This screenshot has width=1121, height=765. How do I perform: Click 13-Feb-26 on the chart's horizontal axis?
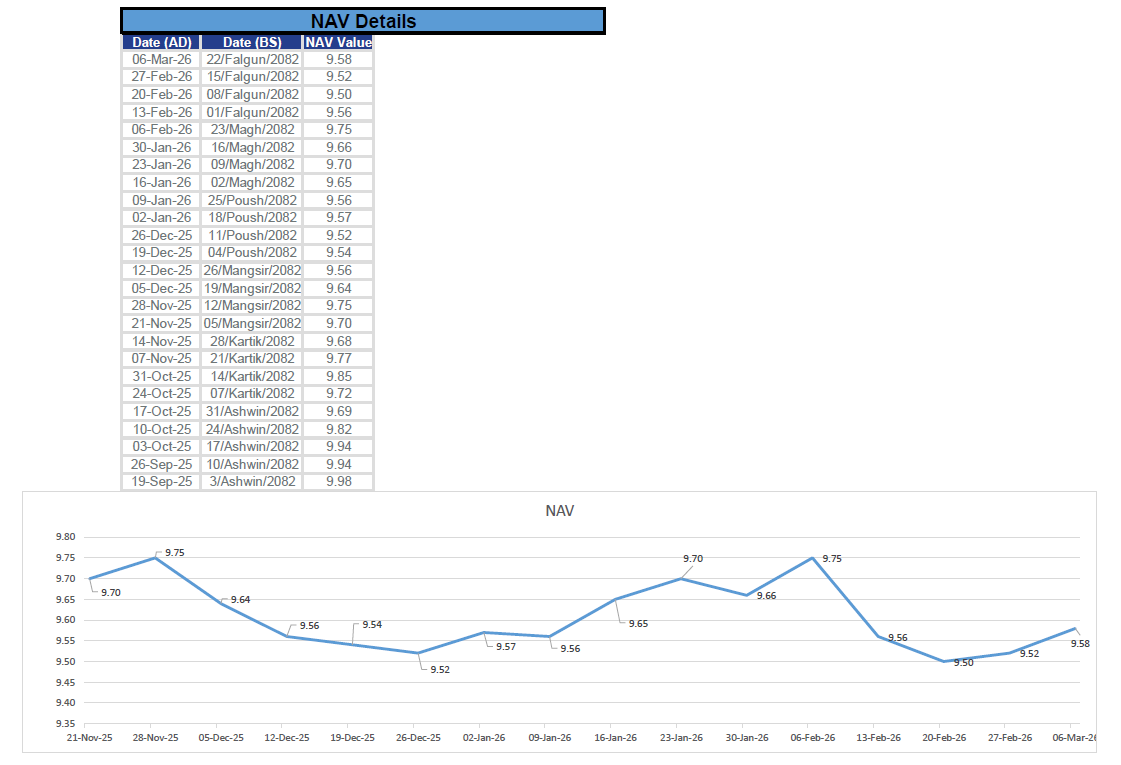(x=880, y=737)
